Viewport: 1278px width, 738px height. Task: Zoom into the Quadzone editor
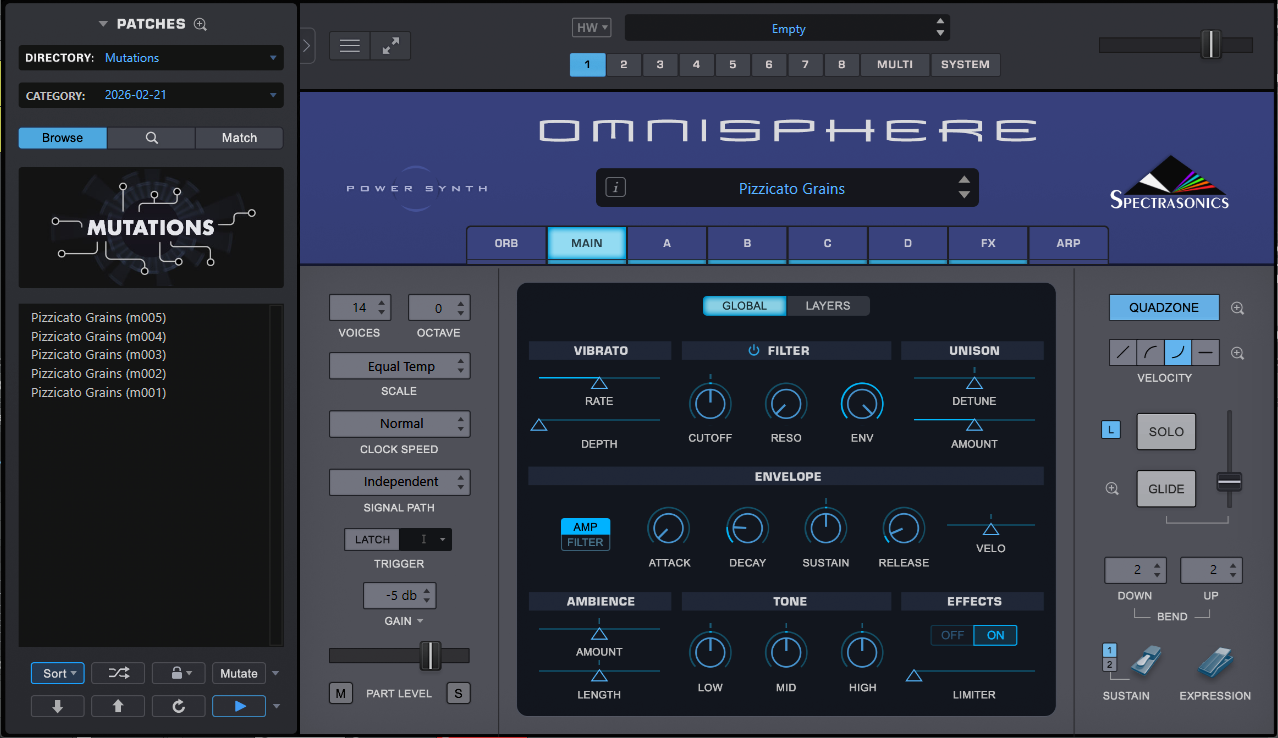tap(1238, 308)
